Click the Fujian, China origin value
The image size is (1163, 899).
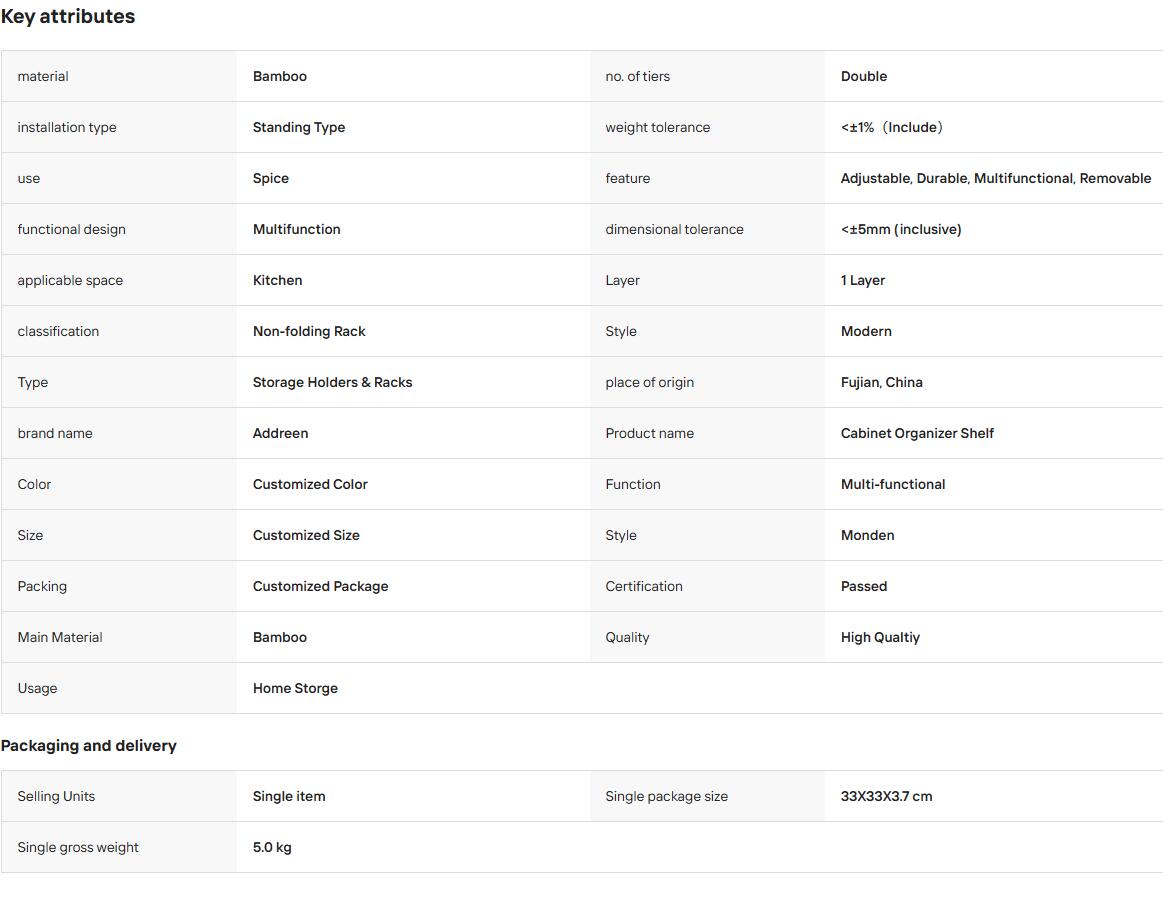click(882, 383)
